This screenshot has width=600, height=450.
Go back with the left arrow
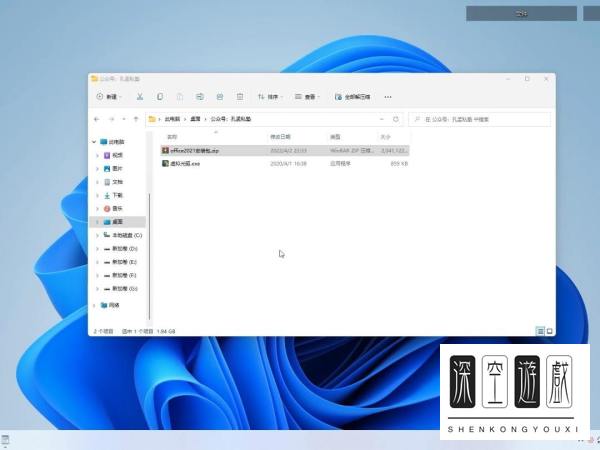point(96,119)
